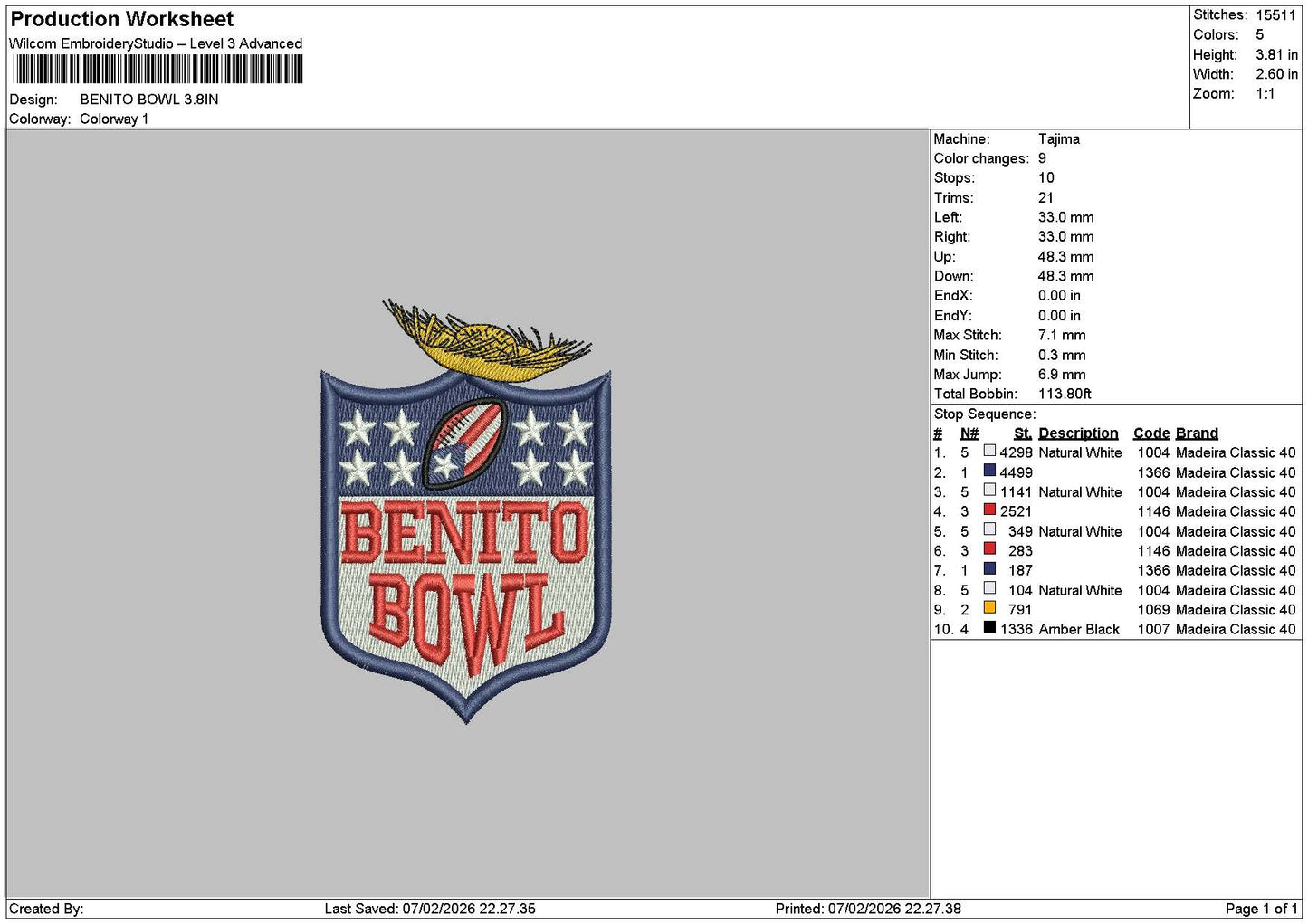Click the width value '2.60 in'
1308x924 pixels.
click(x=1276, y=74)
